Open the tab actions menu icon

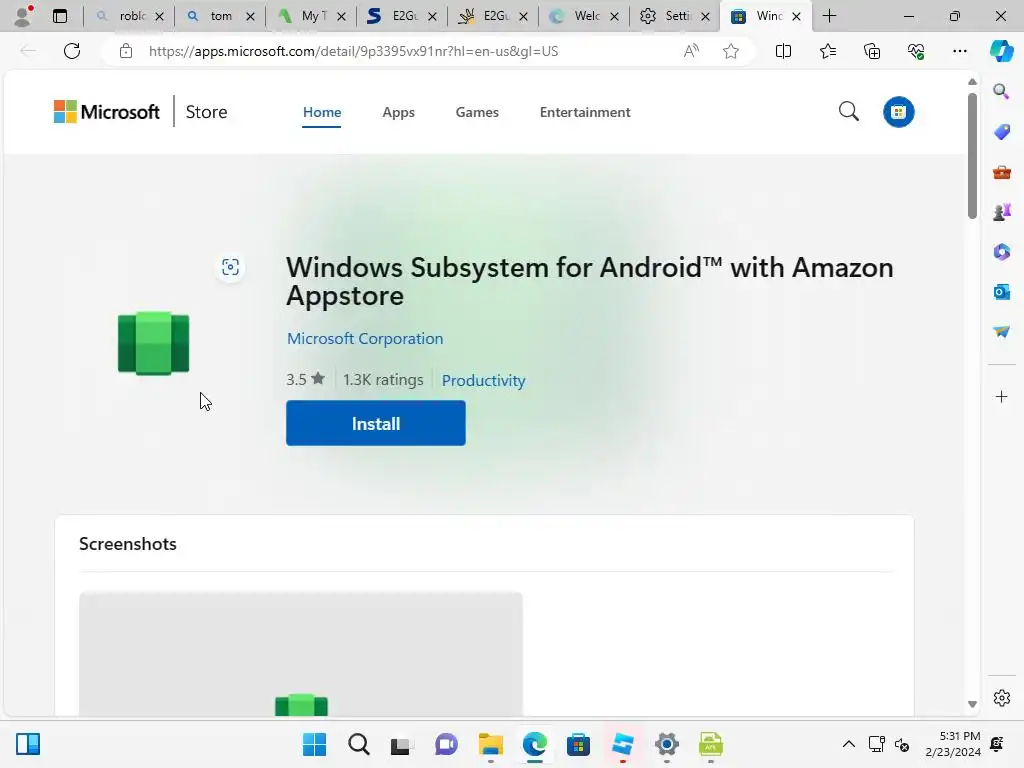click(x=60, y=16)
